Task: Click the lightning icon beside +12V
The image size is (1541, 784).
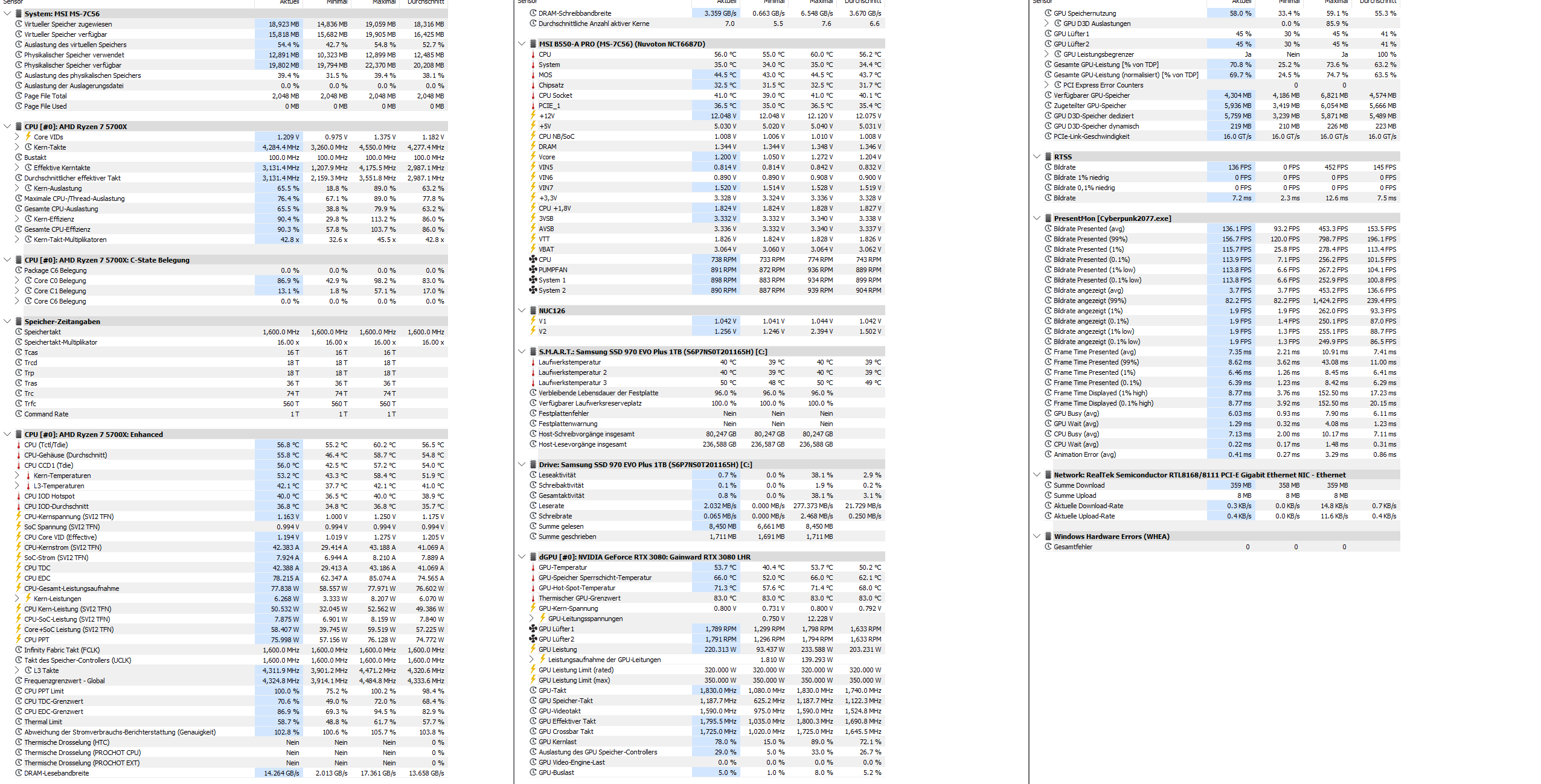Action: (533, 115)
